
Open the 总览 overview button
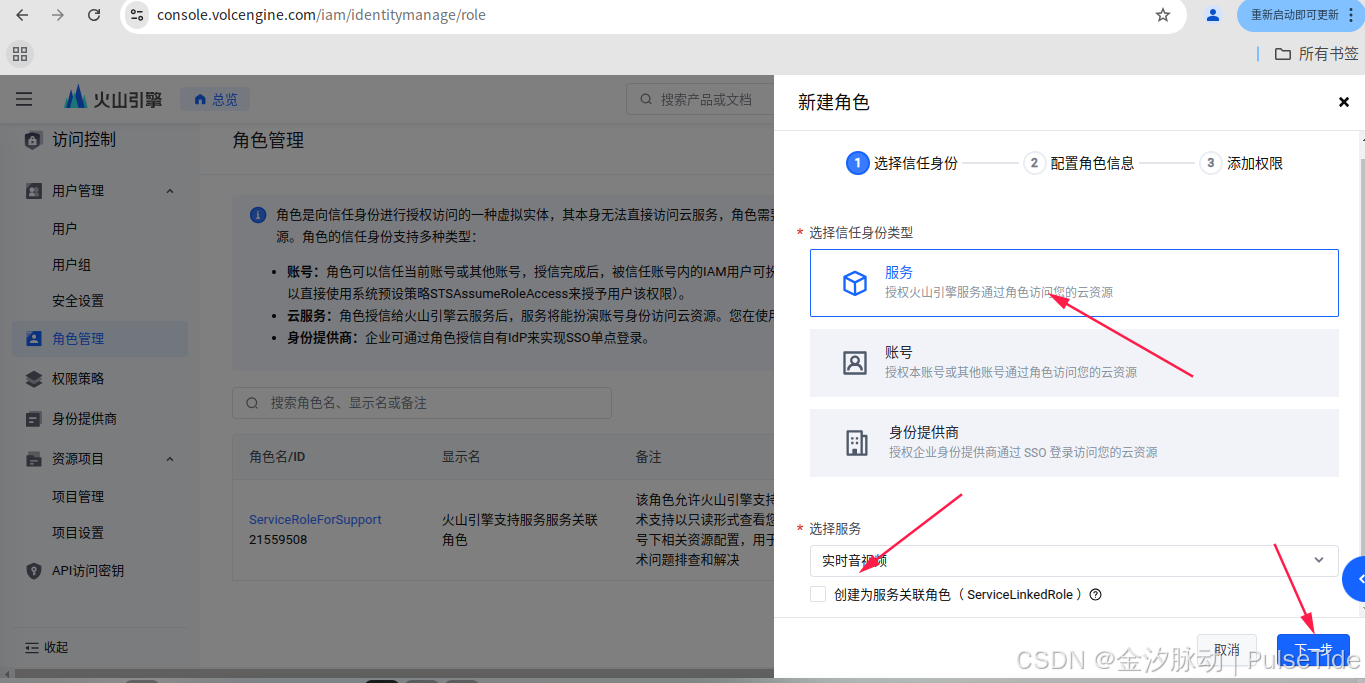click(x=215, y=99)
